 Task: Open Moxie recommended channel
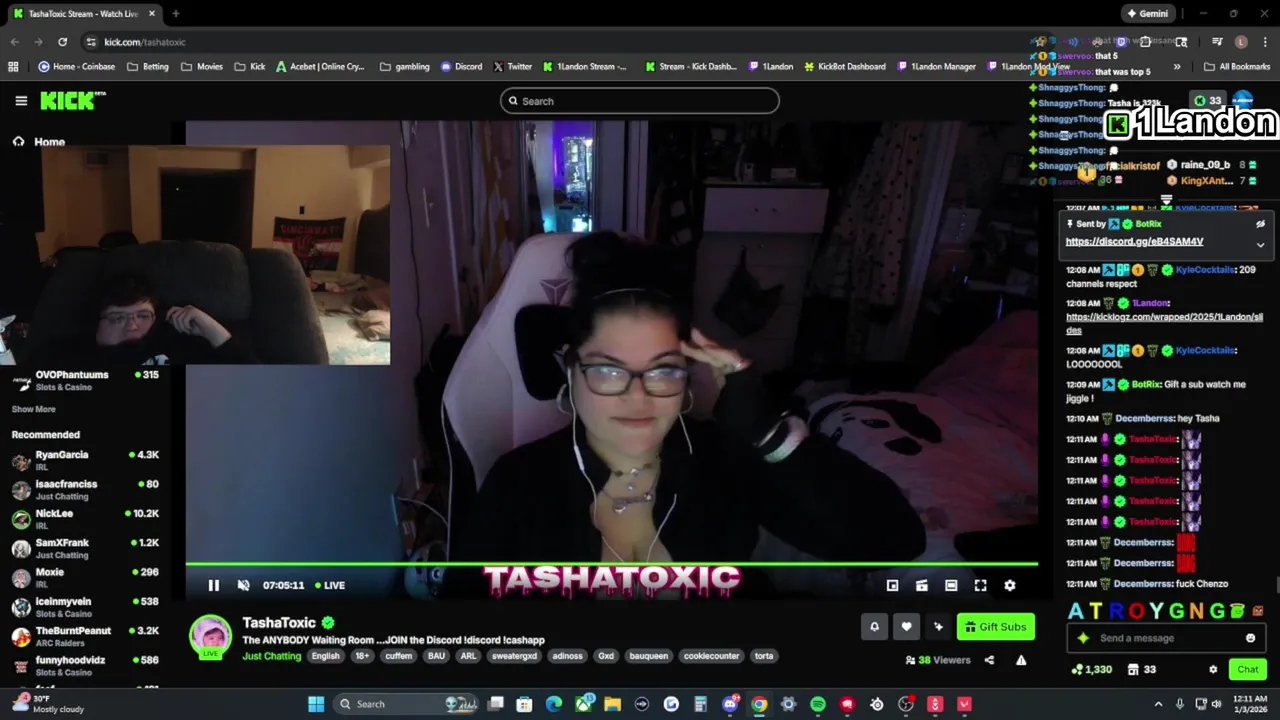85,578
